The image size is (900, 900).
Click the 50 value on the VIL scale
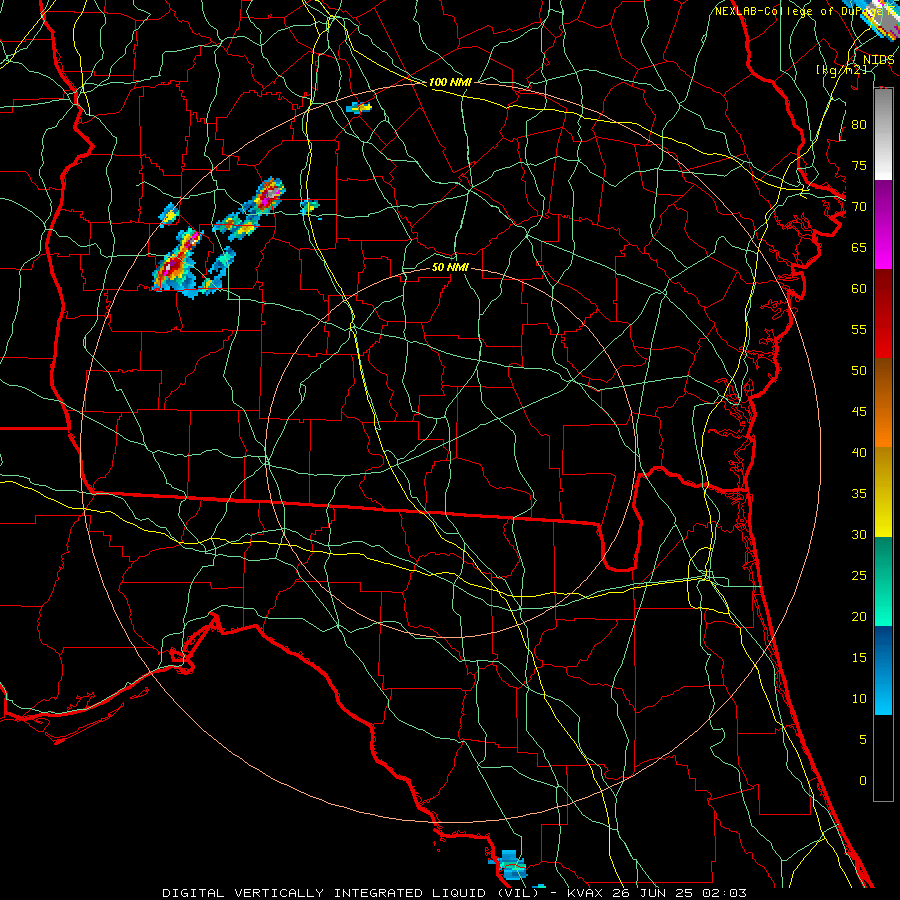click(x=859, y=371)
